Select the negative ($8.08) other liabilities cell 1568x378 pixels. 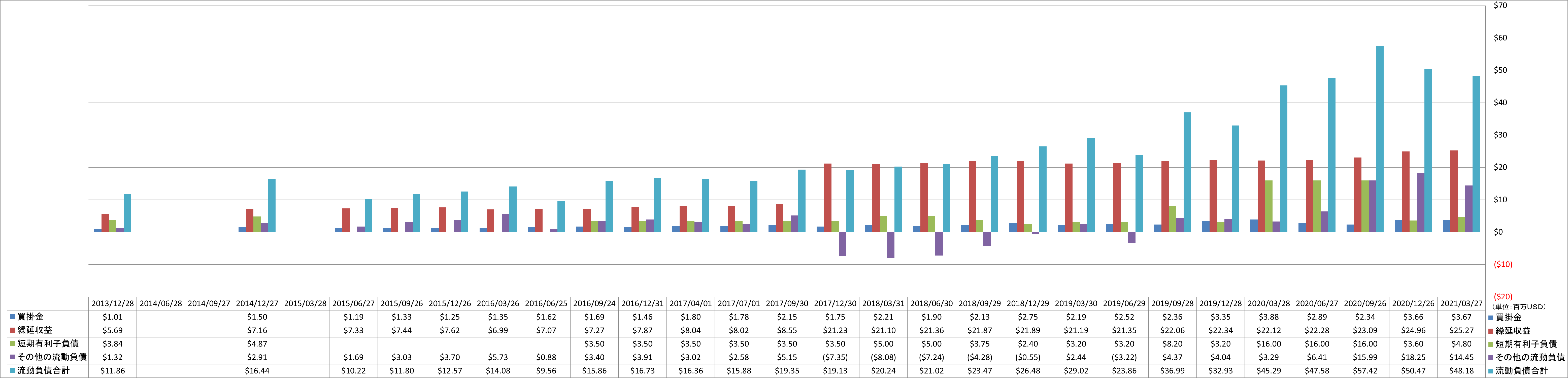pos(883,357)
